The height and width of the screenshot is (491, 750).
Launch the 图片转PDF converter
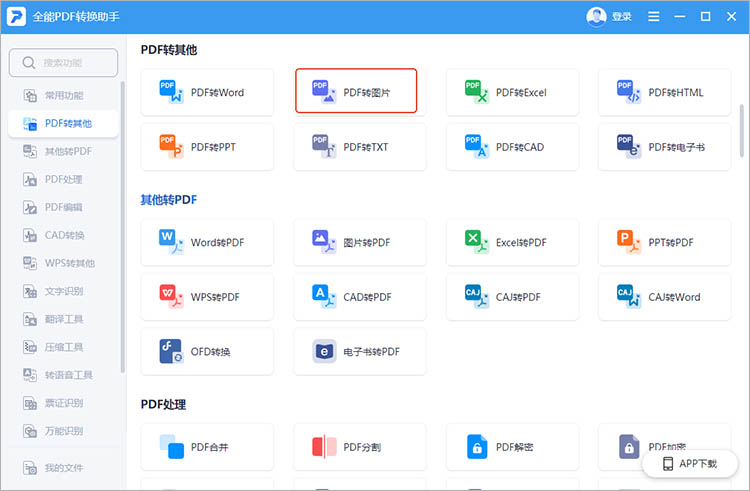(360, 242)
